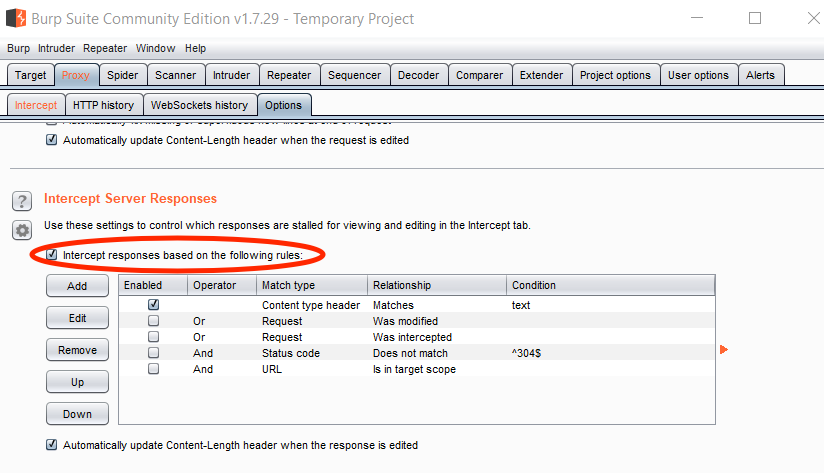Open the Intruder menu in menu bar

click(x=56, y=48)
